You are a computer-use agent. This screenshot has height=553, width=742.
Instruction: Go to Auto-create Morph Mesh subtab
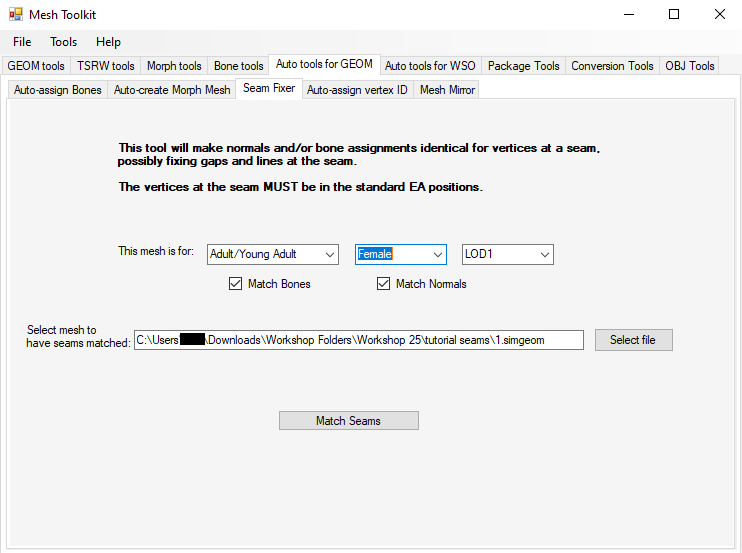(x=172, y=90)
